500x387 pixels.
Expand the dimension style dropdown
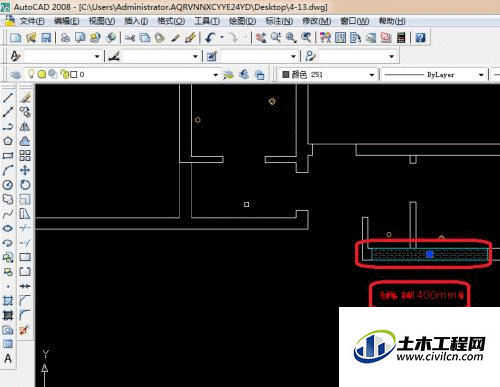click(195, 56)
